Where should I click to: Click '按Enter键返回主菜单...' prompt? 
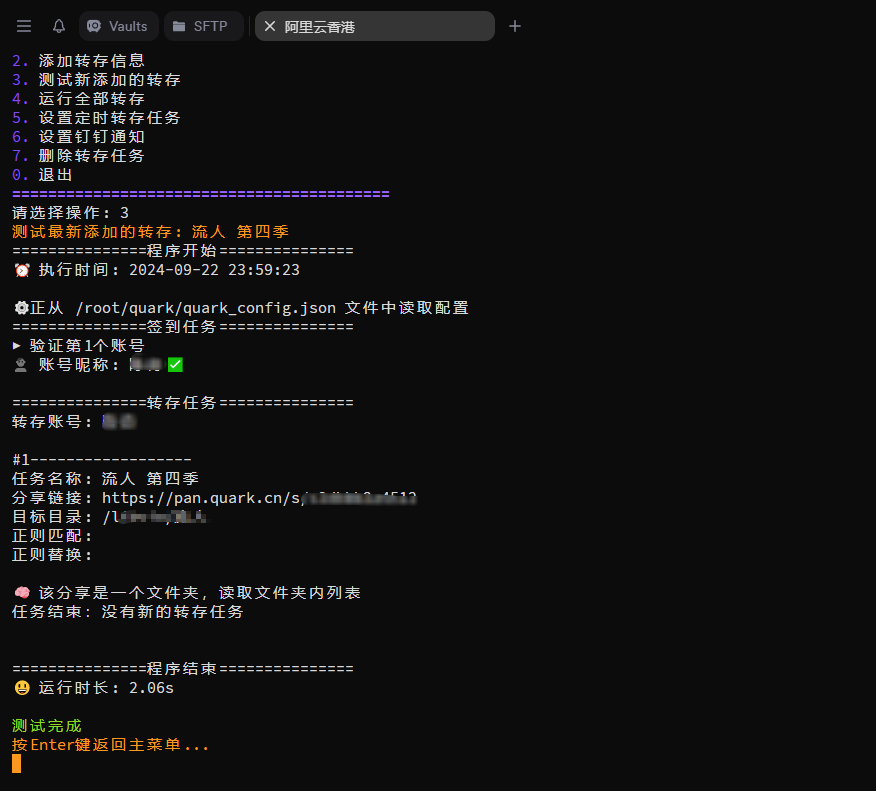[x=110, y=744]
